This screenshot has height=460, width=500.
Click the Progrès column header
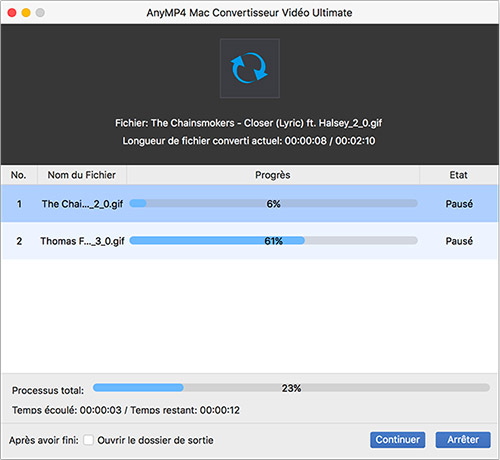(x=273, y=175)
